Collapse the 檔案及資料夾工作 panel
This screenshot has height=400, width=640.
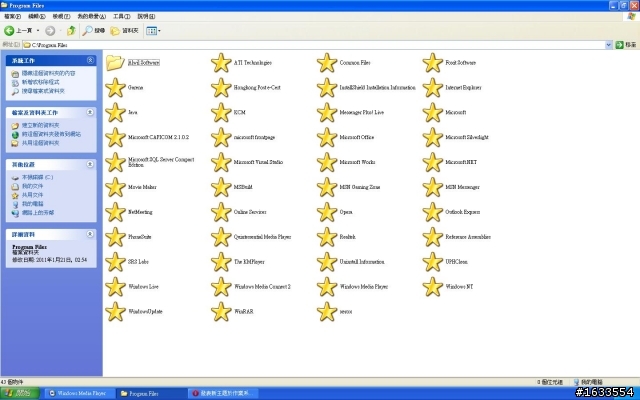pos(90,112)
